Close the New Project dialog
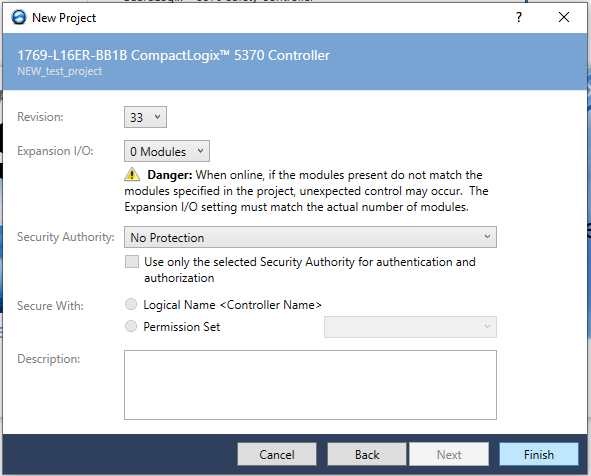Screen dimensions: 591x476 point(564,17)
